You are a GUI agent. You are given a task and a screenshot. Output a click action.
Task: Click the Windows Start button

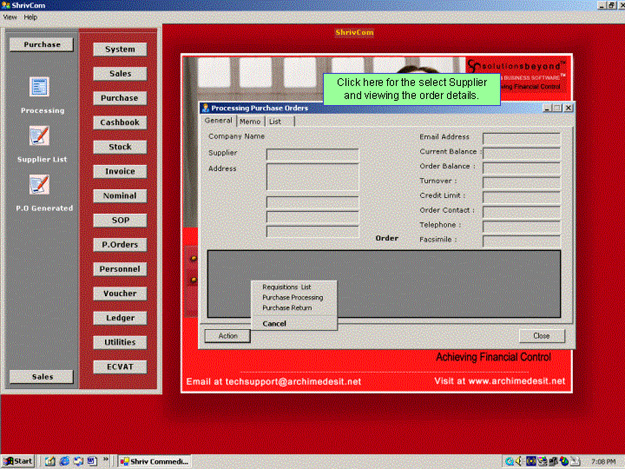tap(18, 461)
